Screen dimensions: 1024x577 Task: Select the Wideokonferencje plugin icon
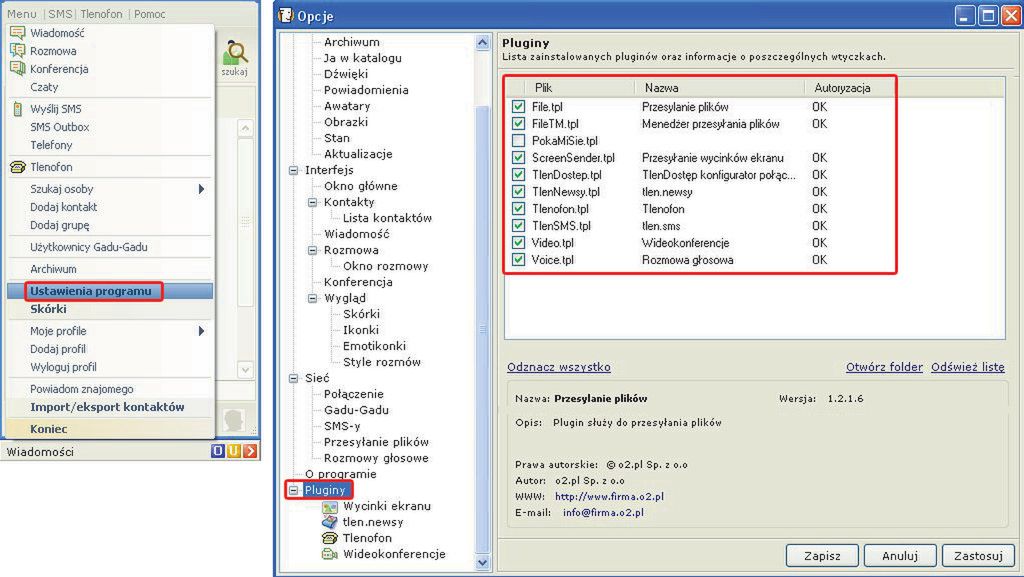click(330, 554)
